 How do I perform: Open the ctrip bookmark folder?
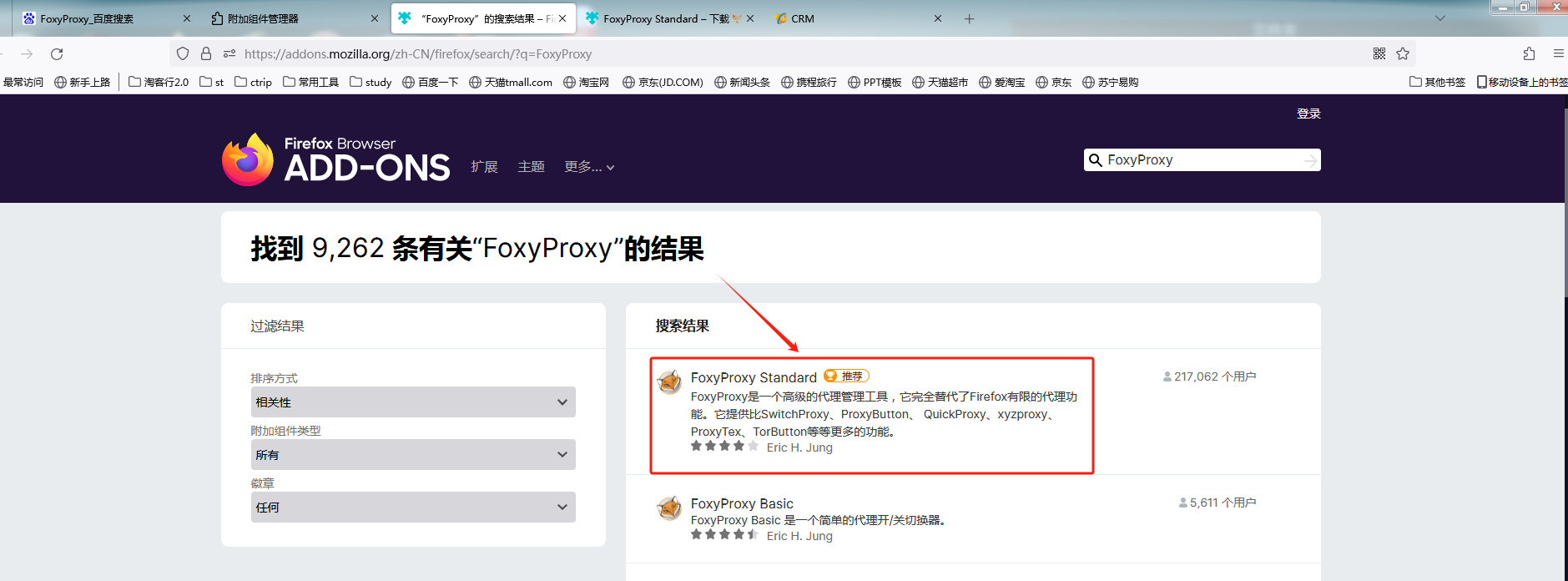(x=254, y=82)
